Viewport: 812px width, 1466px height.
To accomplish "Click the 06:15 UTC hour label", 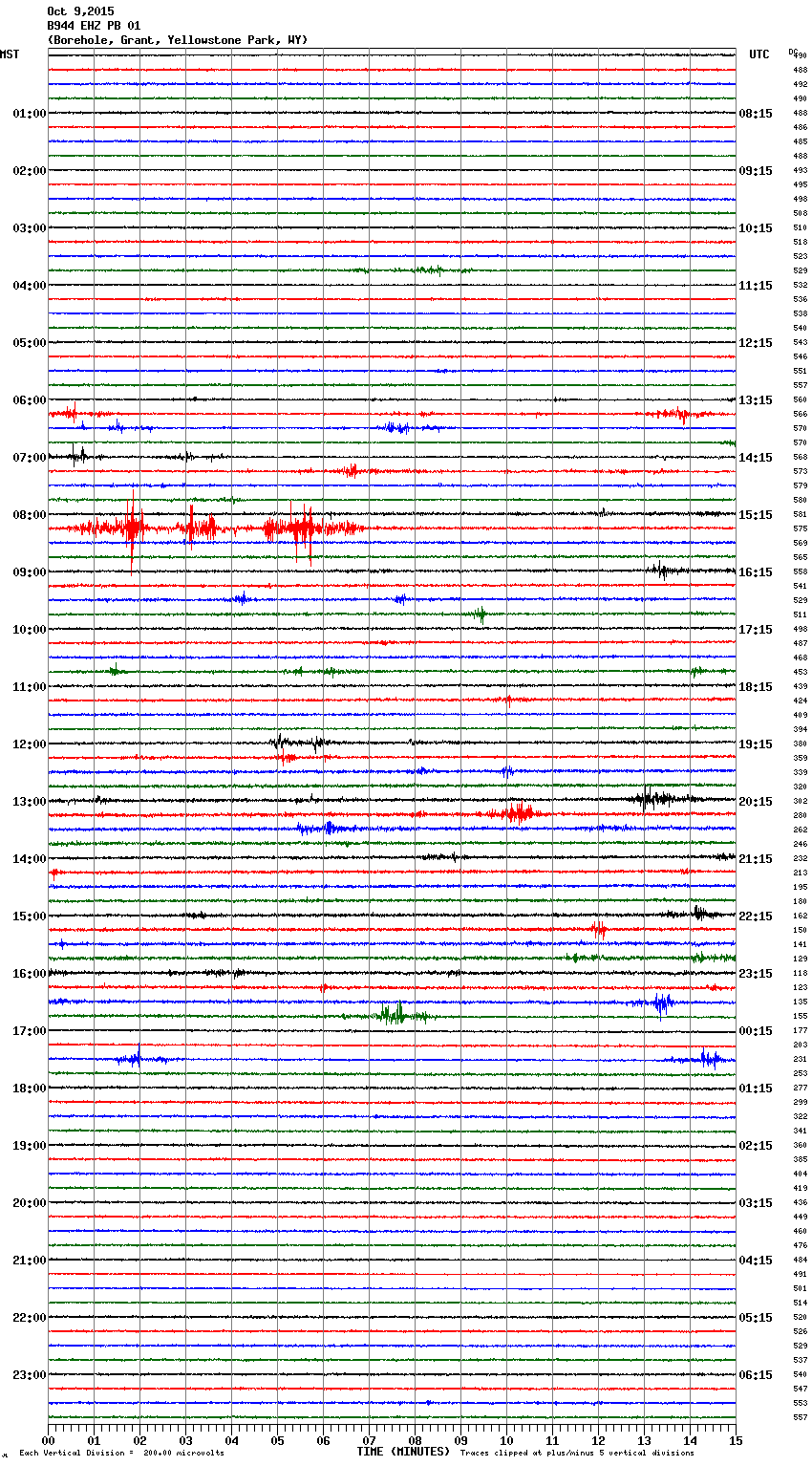I will (756, 1375).
